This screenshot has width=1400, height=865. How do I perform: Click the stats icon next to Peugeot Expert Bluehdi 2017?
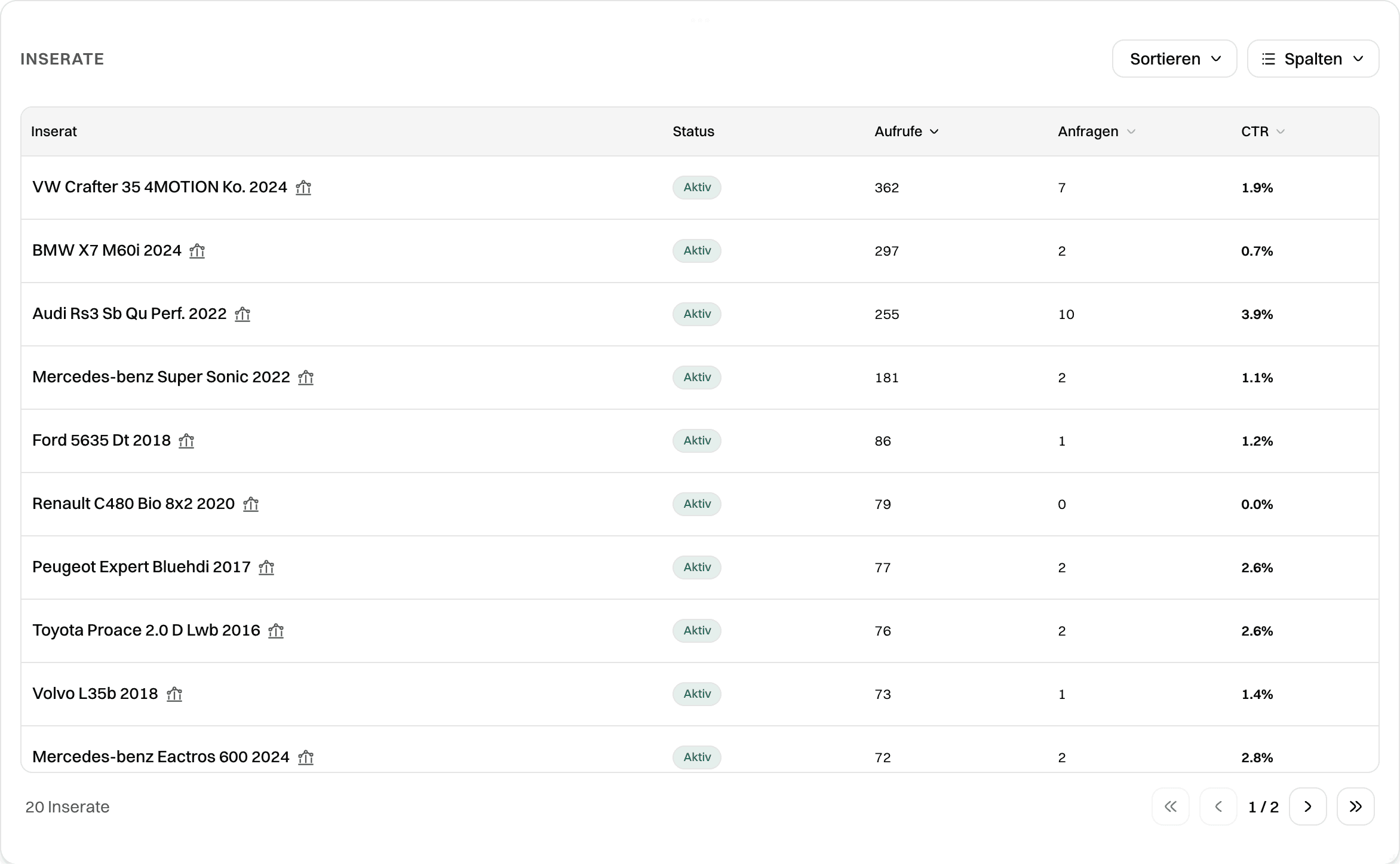coord(266,568)
